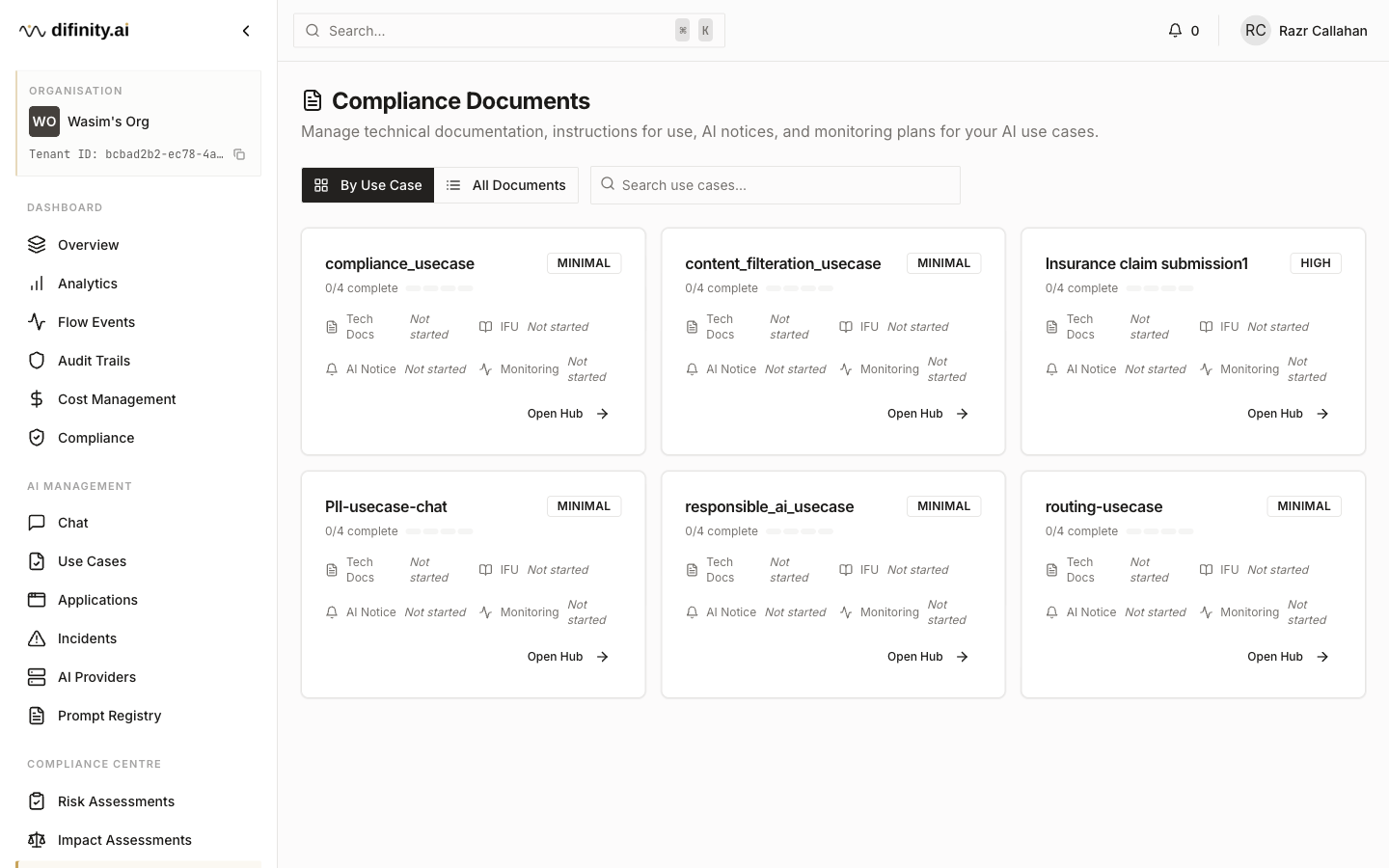Open Hub for content_filteration_usecase
This screenshot has height=868, width=1389.
pyautogui.click(x=928, y=414)
